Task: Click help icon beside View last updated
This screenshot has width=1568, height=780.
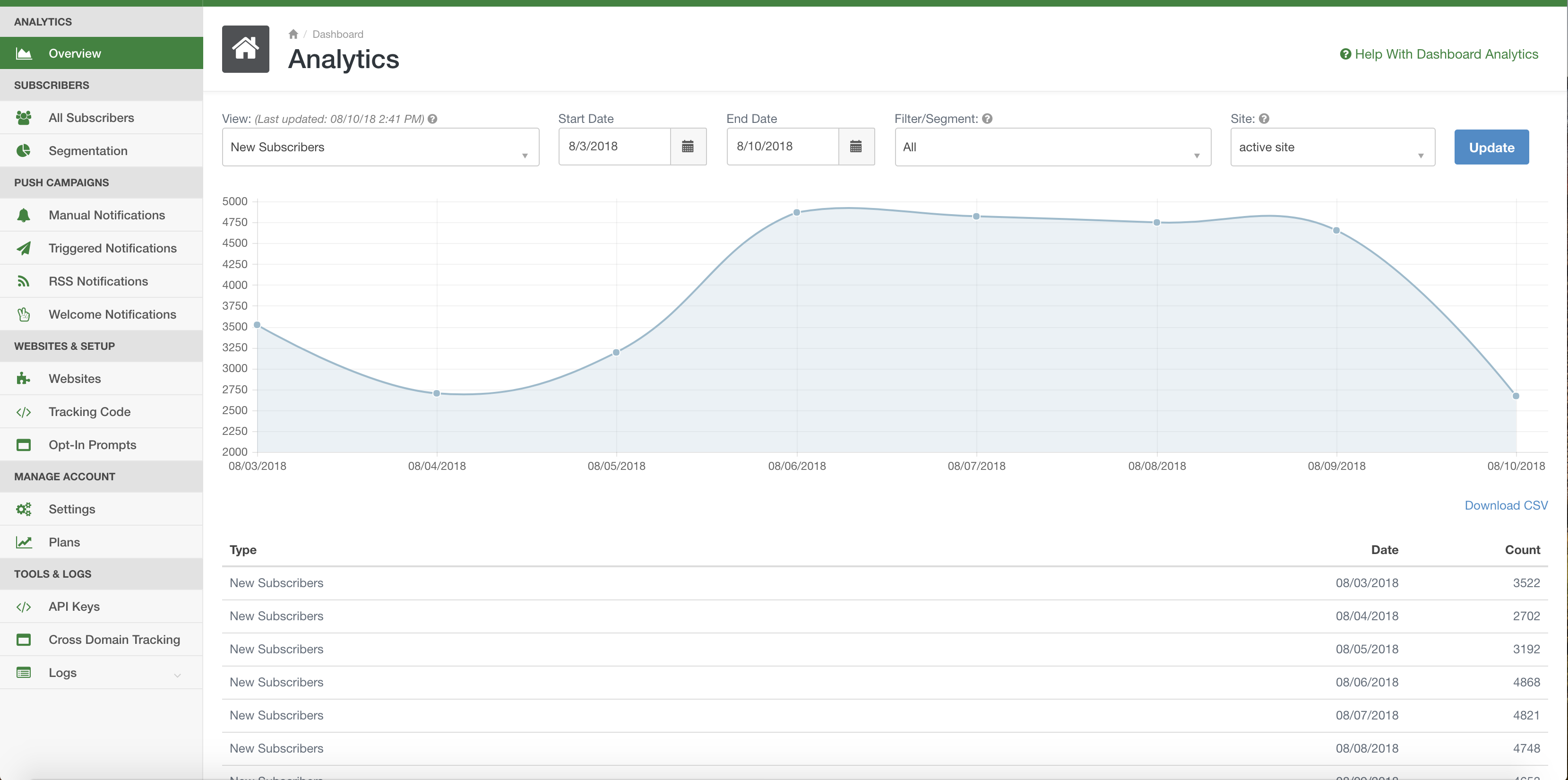Action: click(432, 119)
